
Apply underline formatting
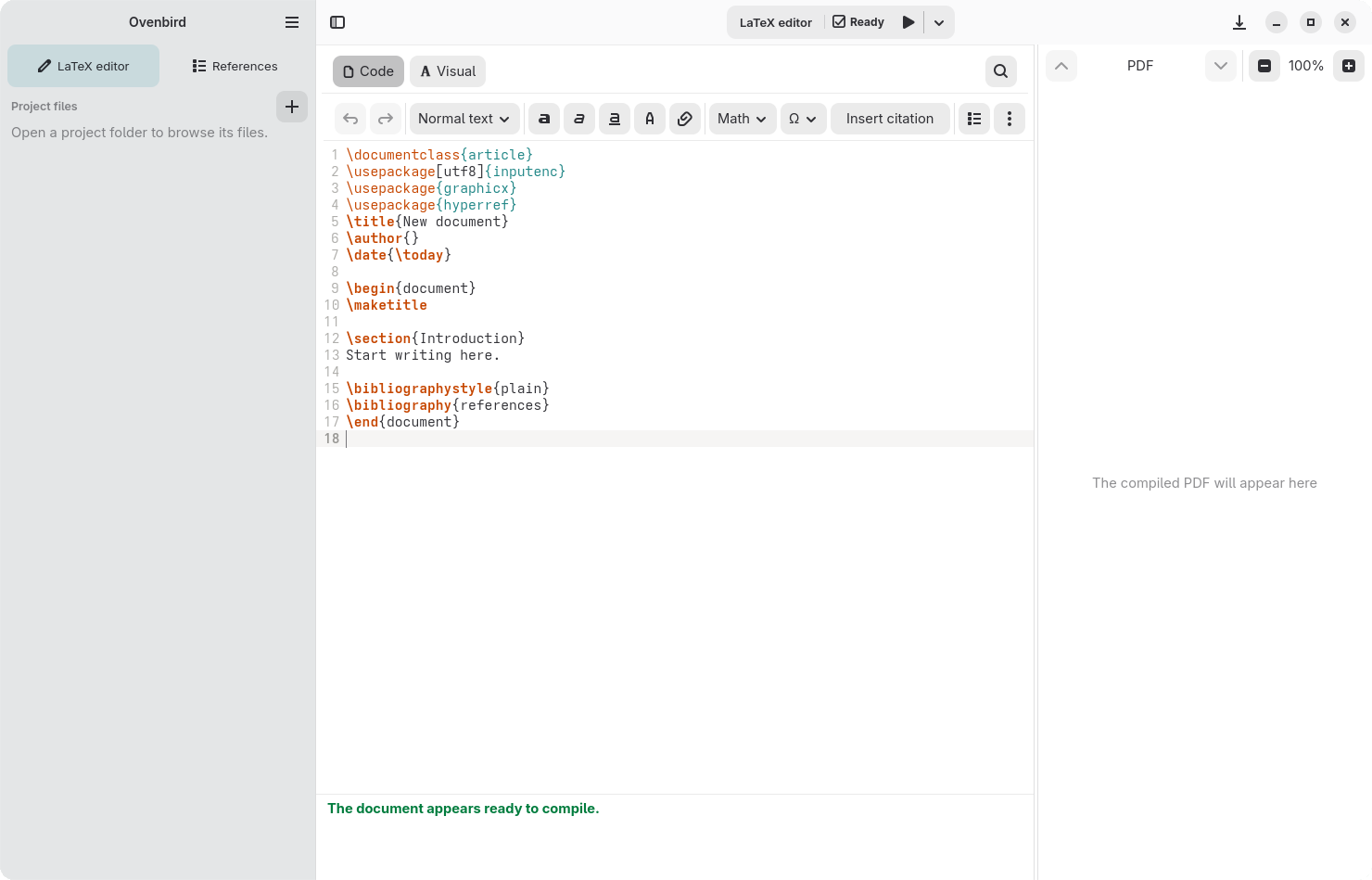pos(615,119)
